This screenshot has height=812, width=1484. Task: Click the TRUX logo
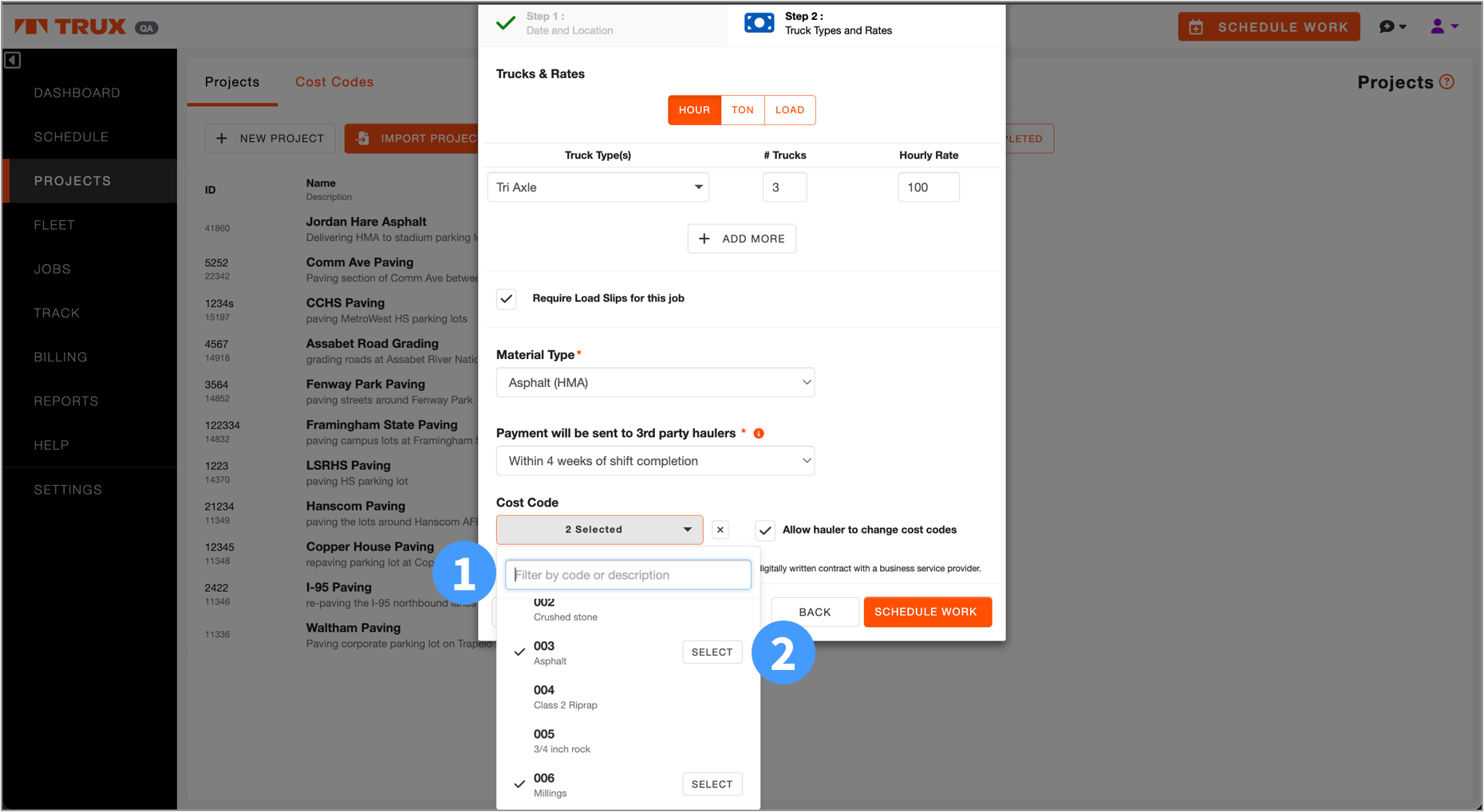tap(71, 27)
